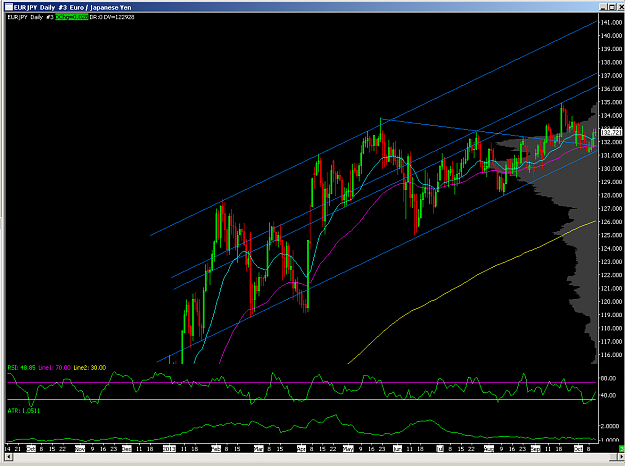This screenshot has width=625, height=466.
Task: Click the 140.000 price axis label
Action: (x=612, y=35)
